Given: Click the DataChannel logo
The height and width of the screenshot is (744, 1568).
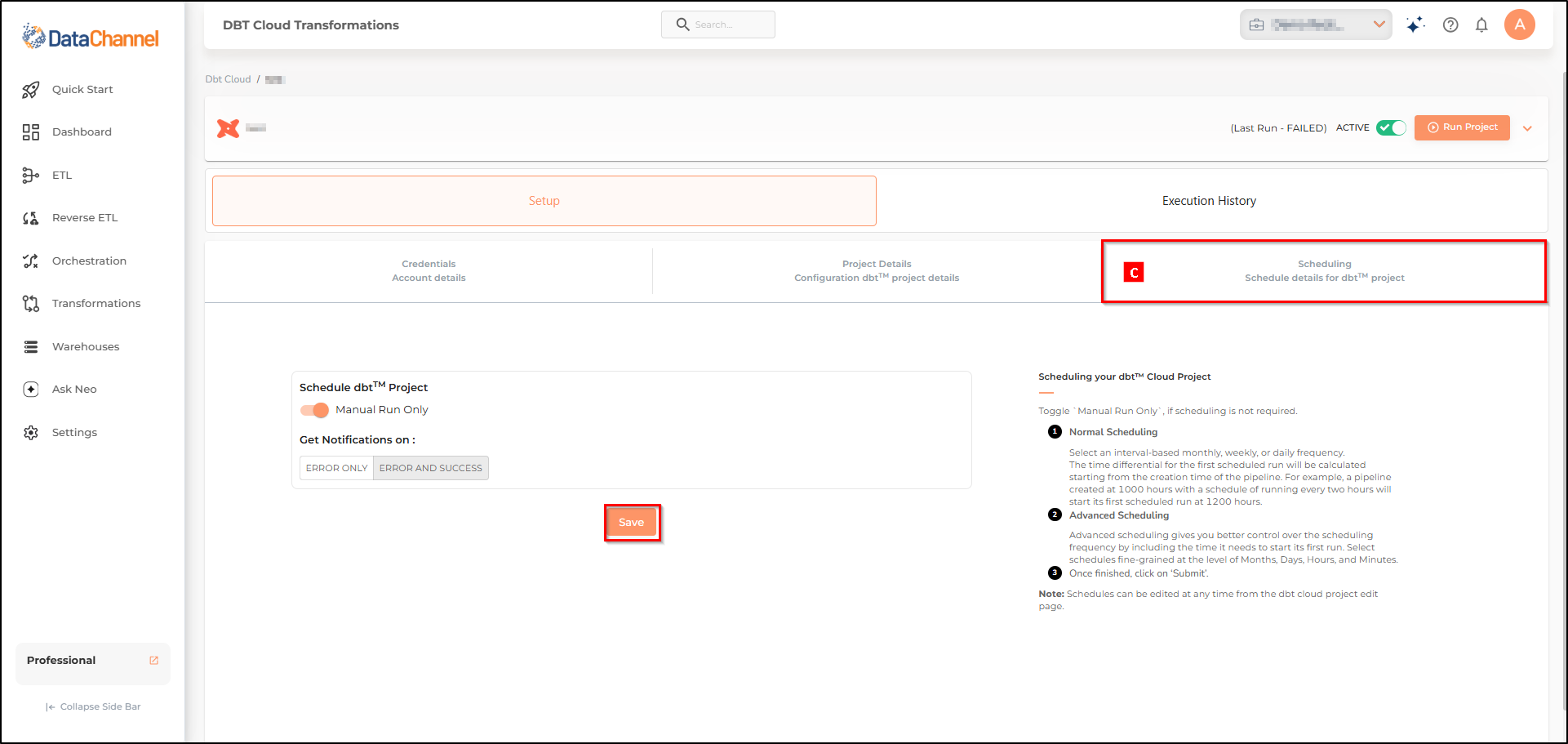Looking at the screenshot, I should pyautogui.click(x=90, y=37).
